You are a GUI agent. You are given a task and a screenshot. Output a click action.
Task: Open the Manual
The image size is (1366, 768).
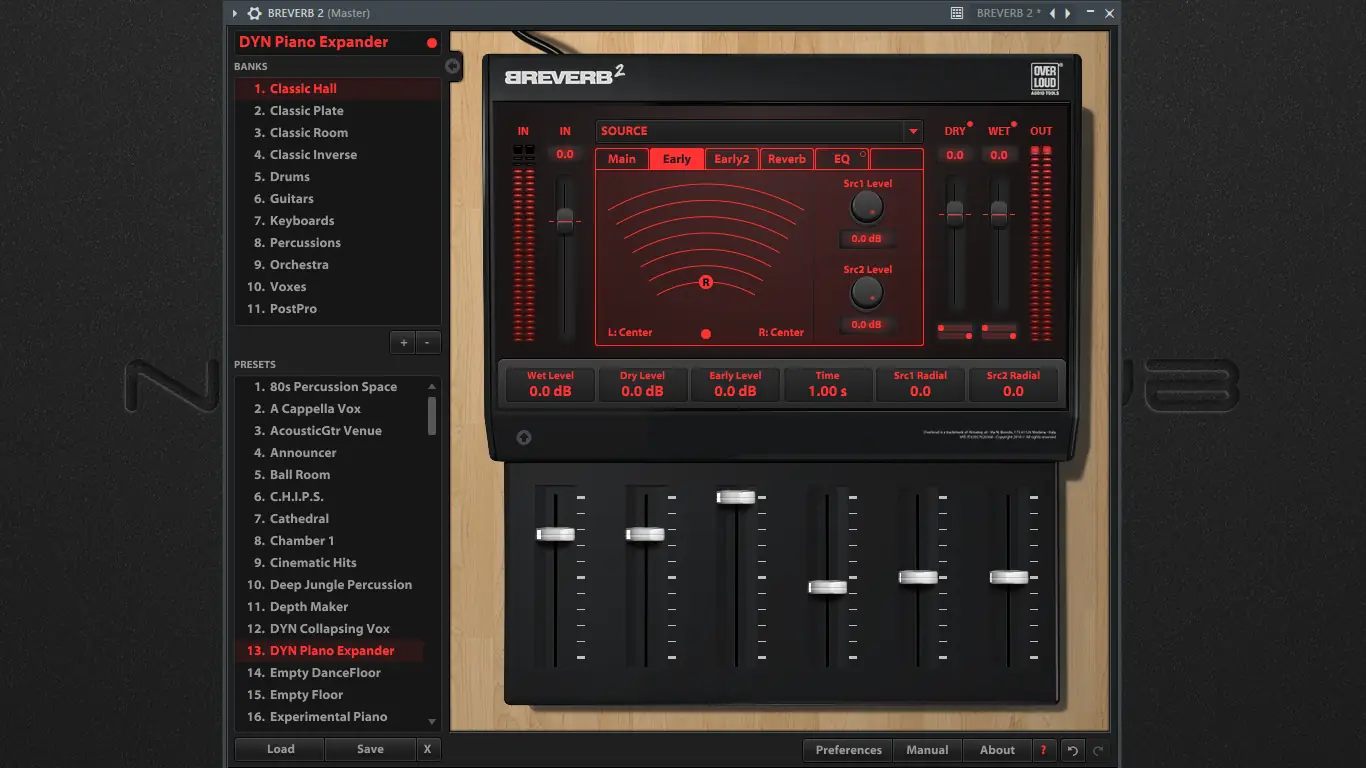click(x=928, y=750)
